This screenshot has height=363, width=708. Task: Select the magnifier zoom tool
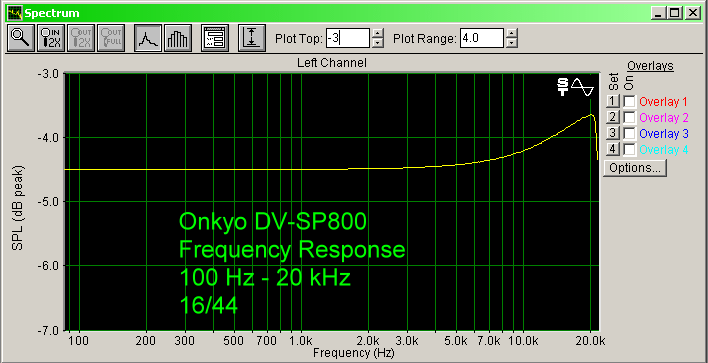[x=20, y=38]
